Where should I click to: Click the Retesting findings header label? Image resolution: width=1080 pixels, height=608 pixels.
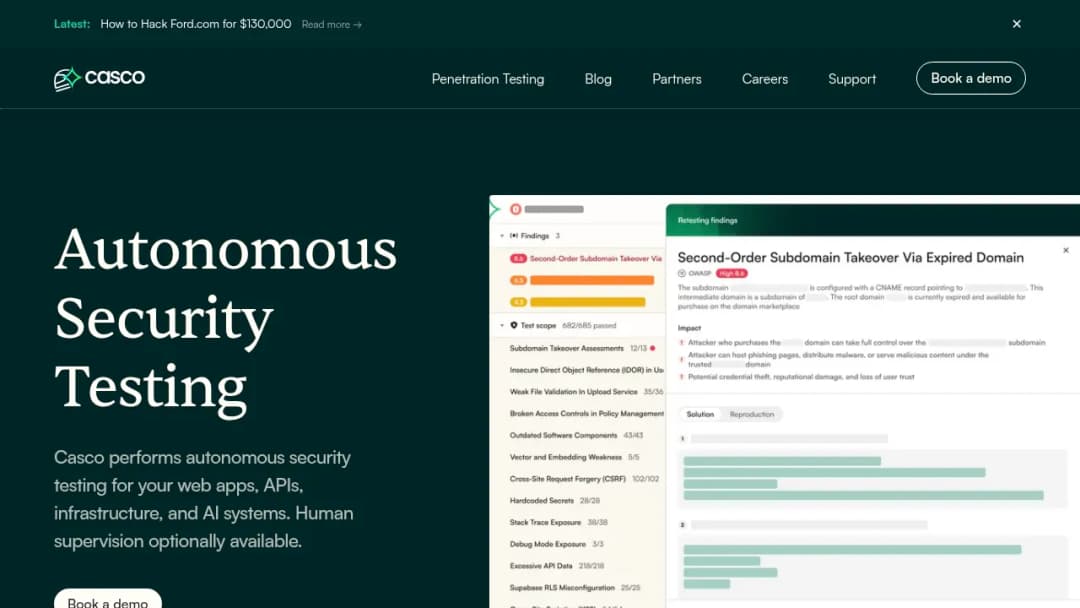click(x=707, y=220)
